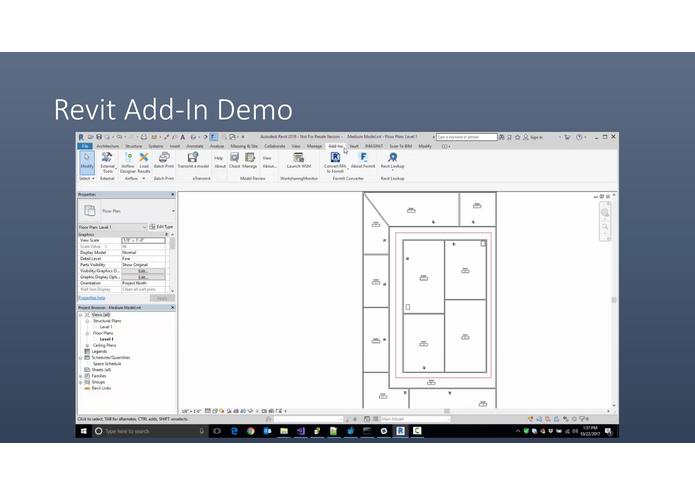This screenshot has height=494, width=695.
Task: Switch to the Manage ribbon tab
Action: (x=314, y=146)
